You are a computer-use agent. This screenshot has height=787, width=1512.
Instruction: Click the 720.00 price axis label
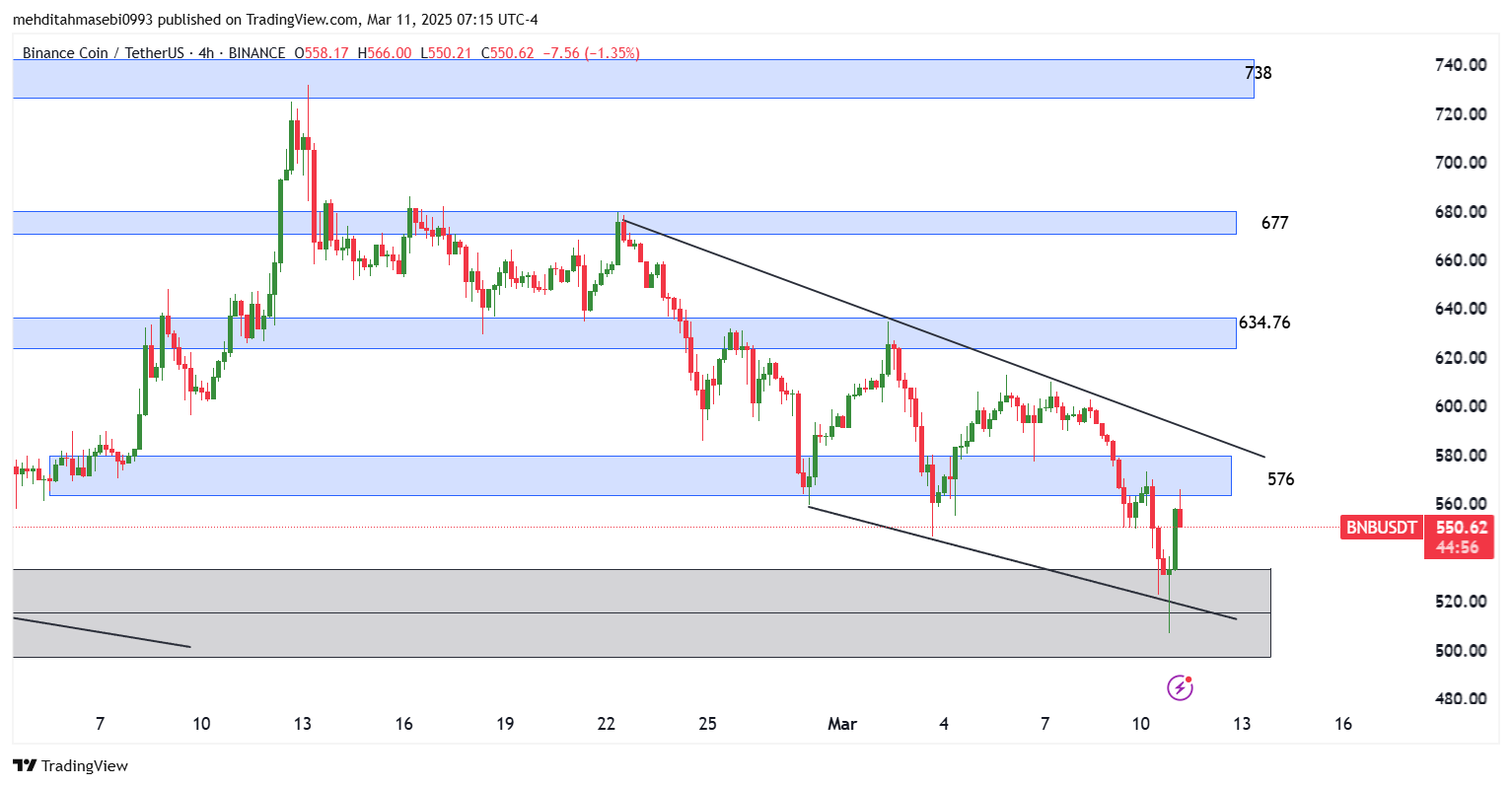[1461, 114]
